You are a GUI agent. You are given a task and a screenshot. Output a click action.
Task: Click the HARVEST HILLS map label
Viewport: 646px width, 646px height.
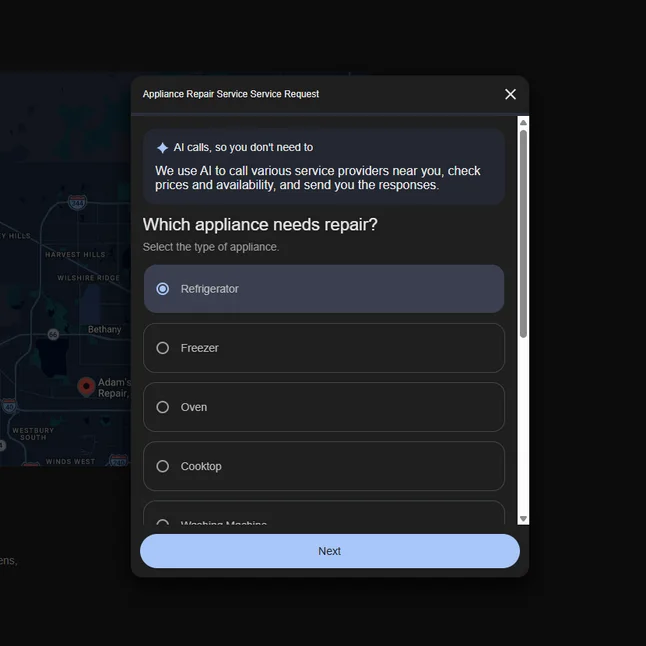(x=75, y=255)
